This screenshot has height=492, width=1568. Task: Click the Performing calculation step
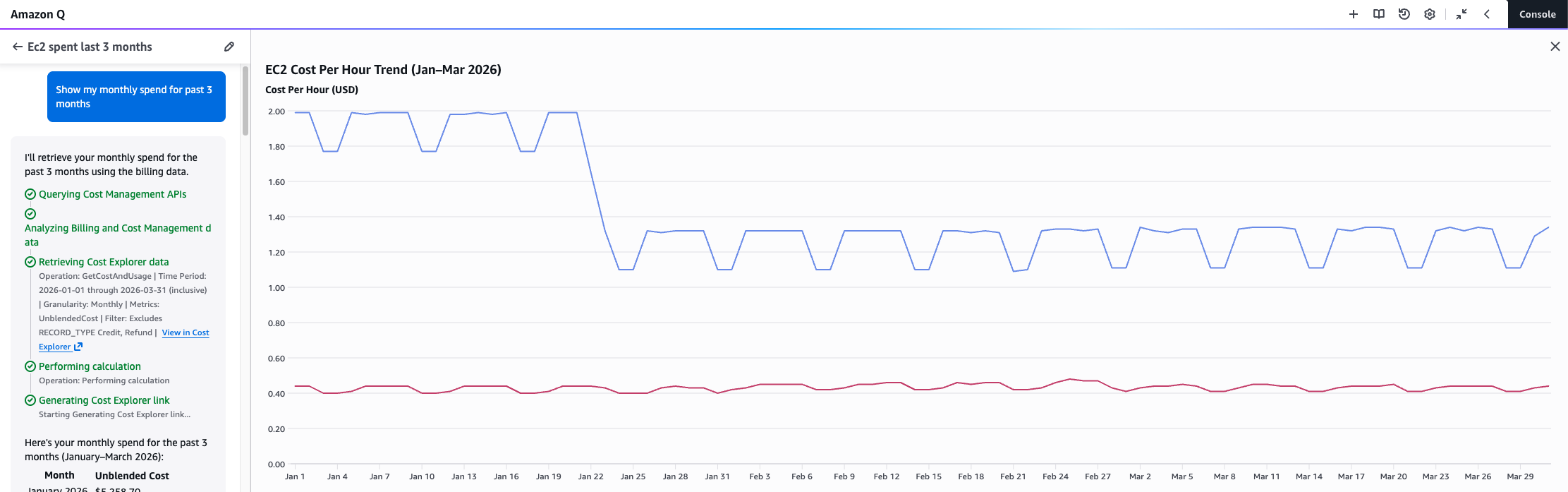coord(90,366)
